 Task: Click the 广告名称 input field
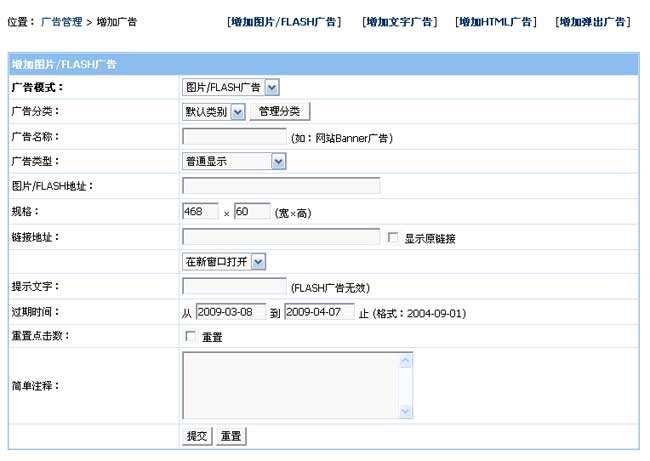point(234,137)
